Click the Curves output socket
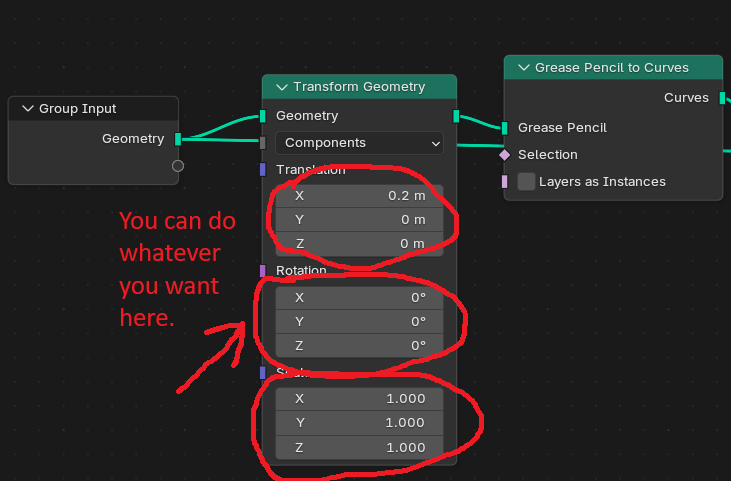The width and height of the screenshot is (731, 481). pos(722,98)
